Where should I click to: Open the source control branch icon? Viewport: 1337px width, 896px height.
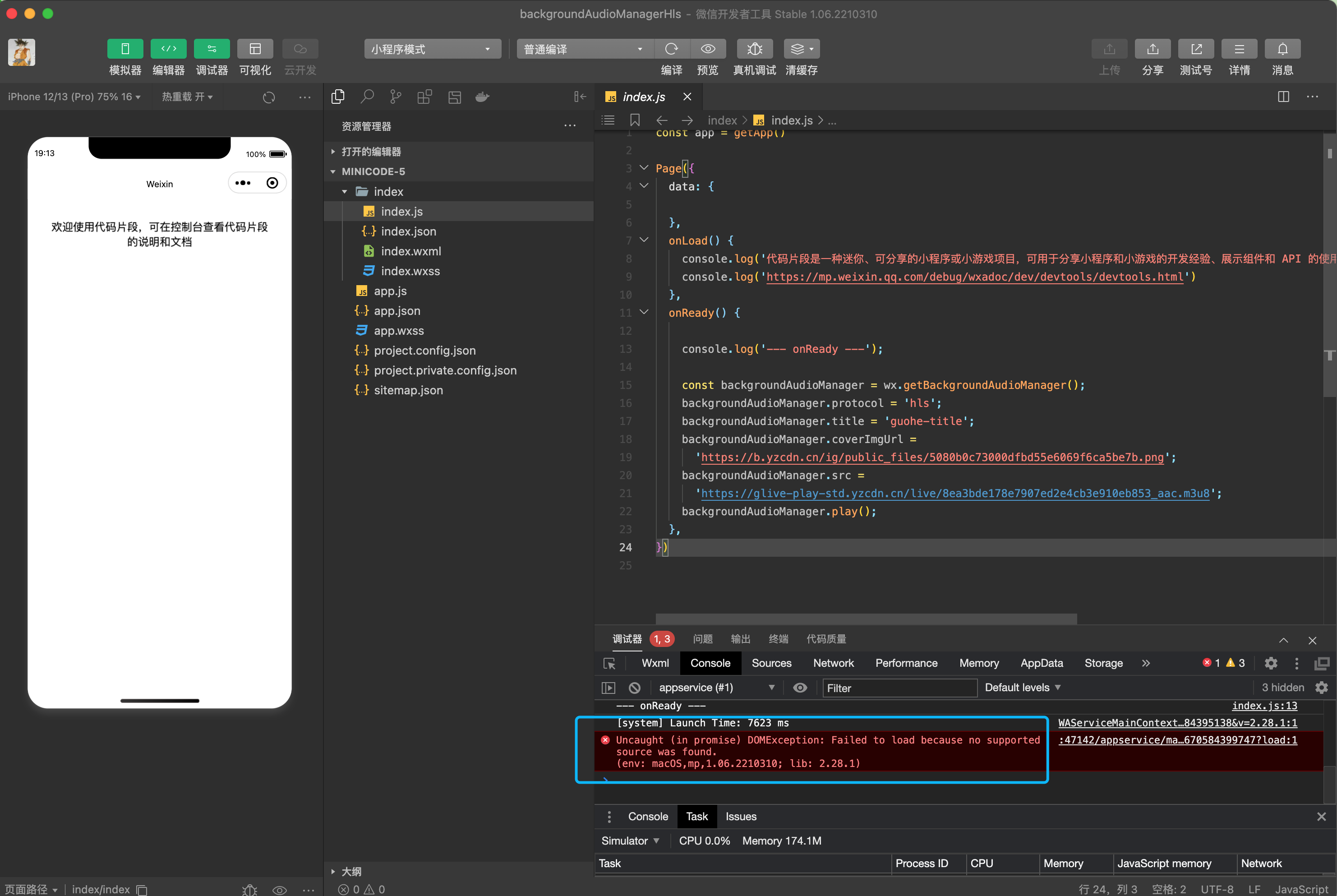[396, 97]
